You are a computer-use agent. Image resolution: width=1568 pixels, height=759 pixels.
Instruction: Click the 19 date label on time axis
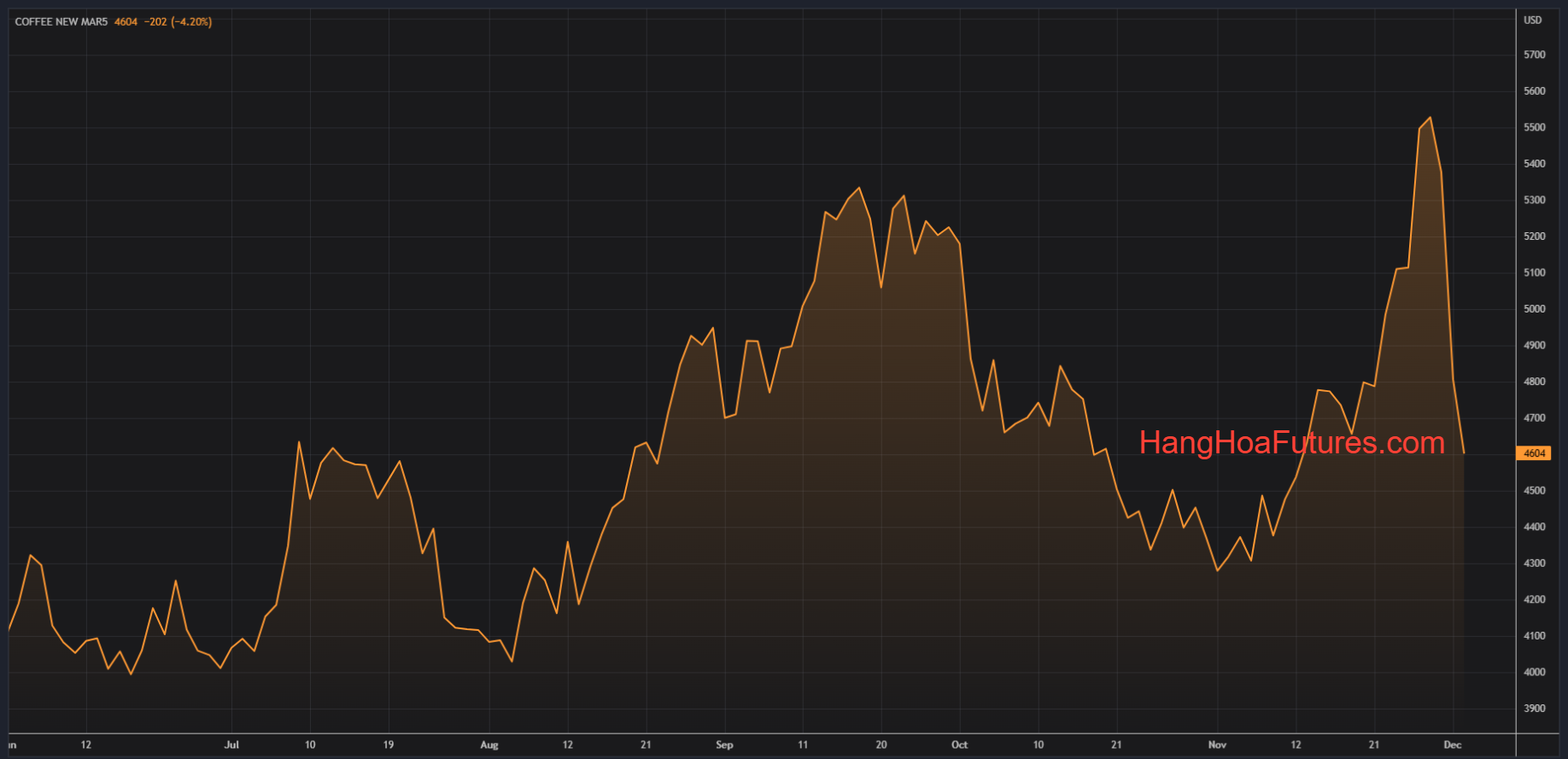(389, 745)
